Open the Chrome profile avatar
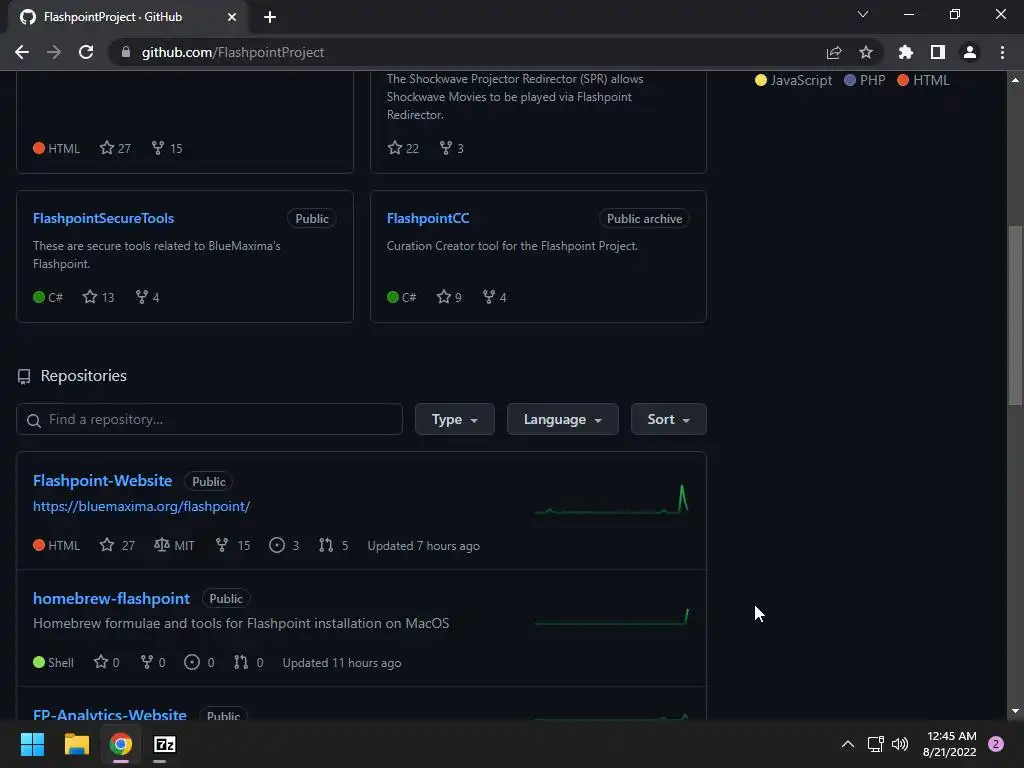 [x=970, y=52]
